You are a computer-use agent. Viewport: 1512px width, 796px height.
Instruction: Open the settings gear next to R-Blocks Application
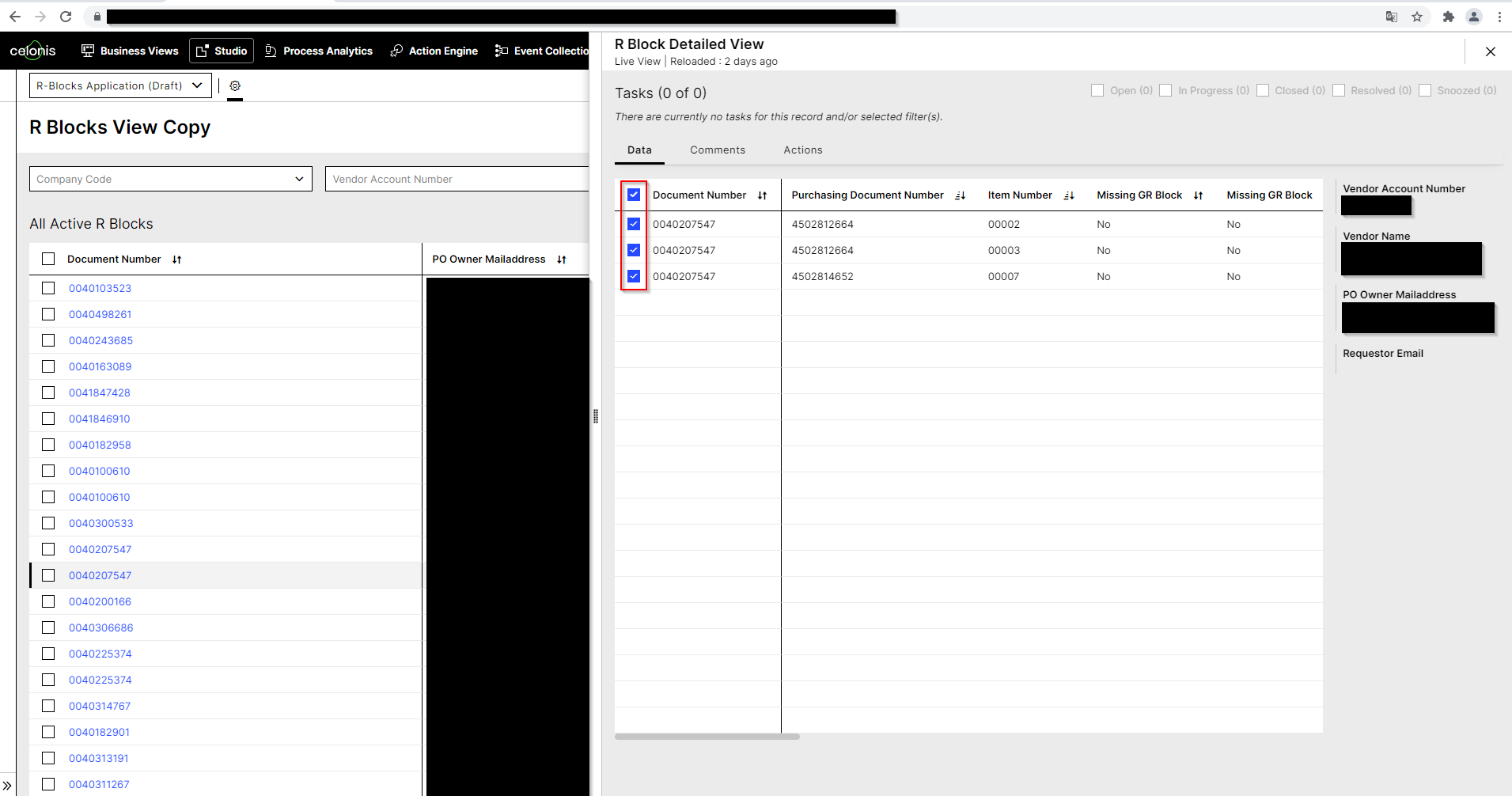pos(235,85)
